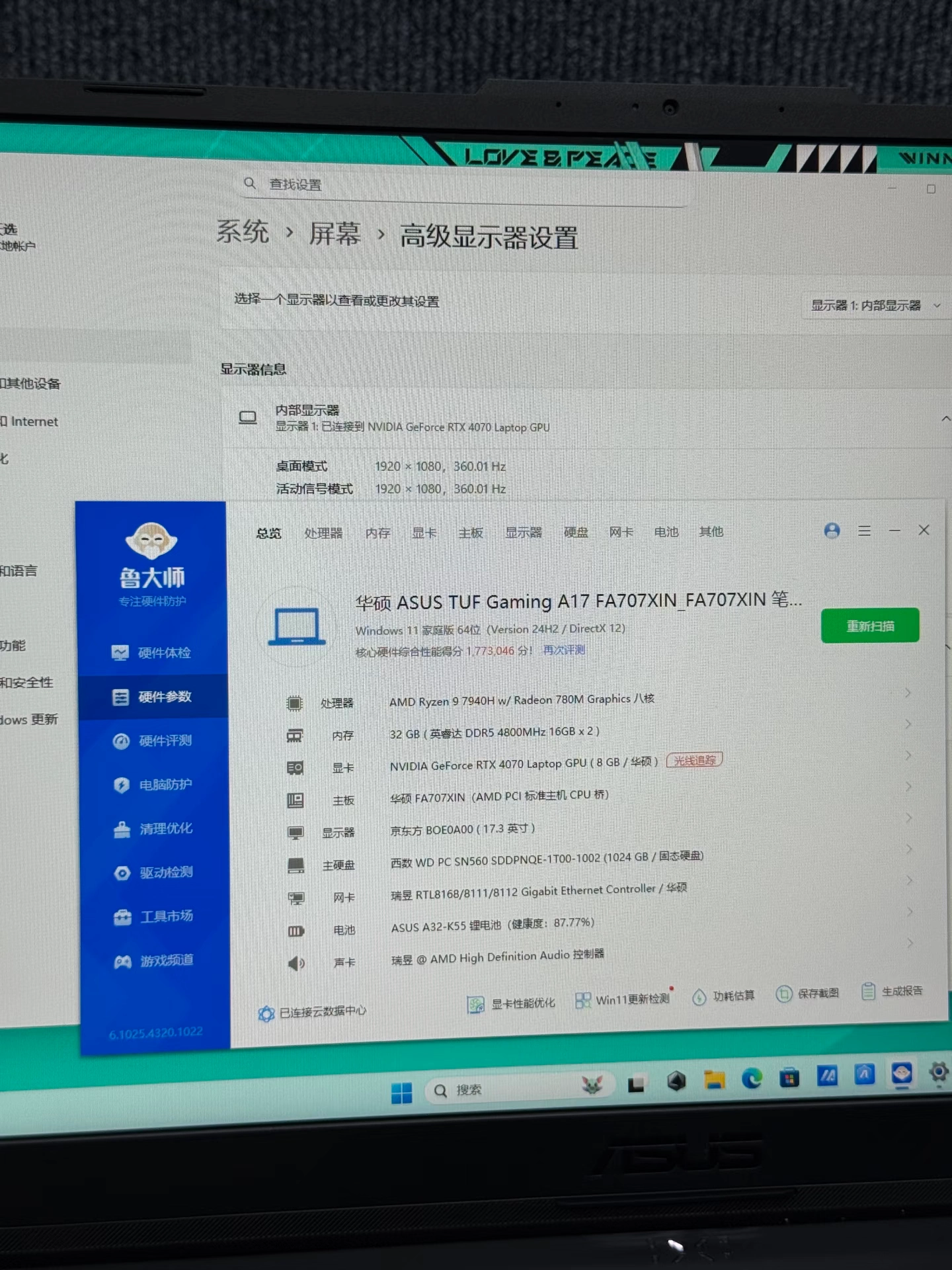Image resolution: width=952 pixels, height=1270 pixels.
Task: Click the 查找设置 search field
Action: [463, 185]
